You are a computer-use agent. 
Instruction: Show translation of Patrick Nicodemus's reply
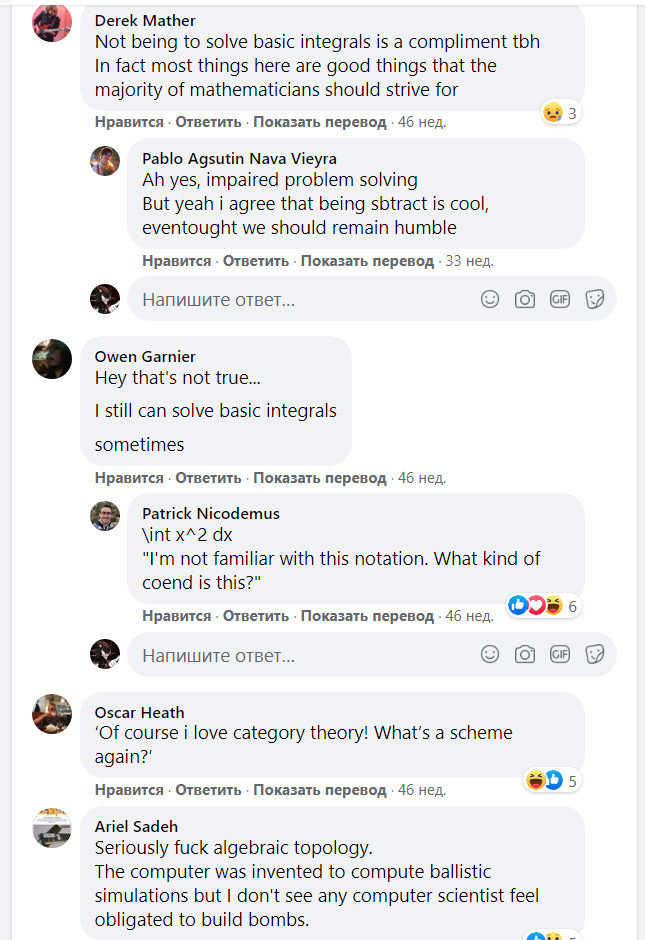(x=367, y=616)
